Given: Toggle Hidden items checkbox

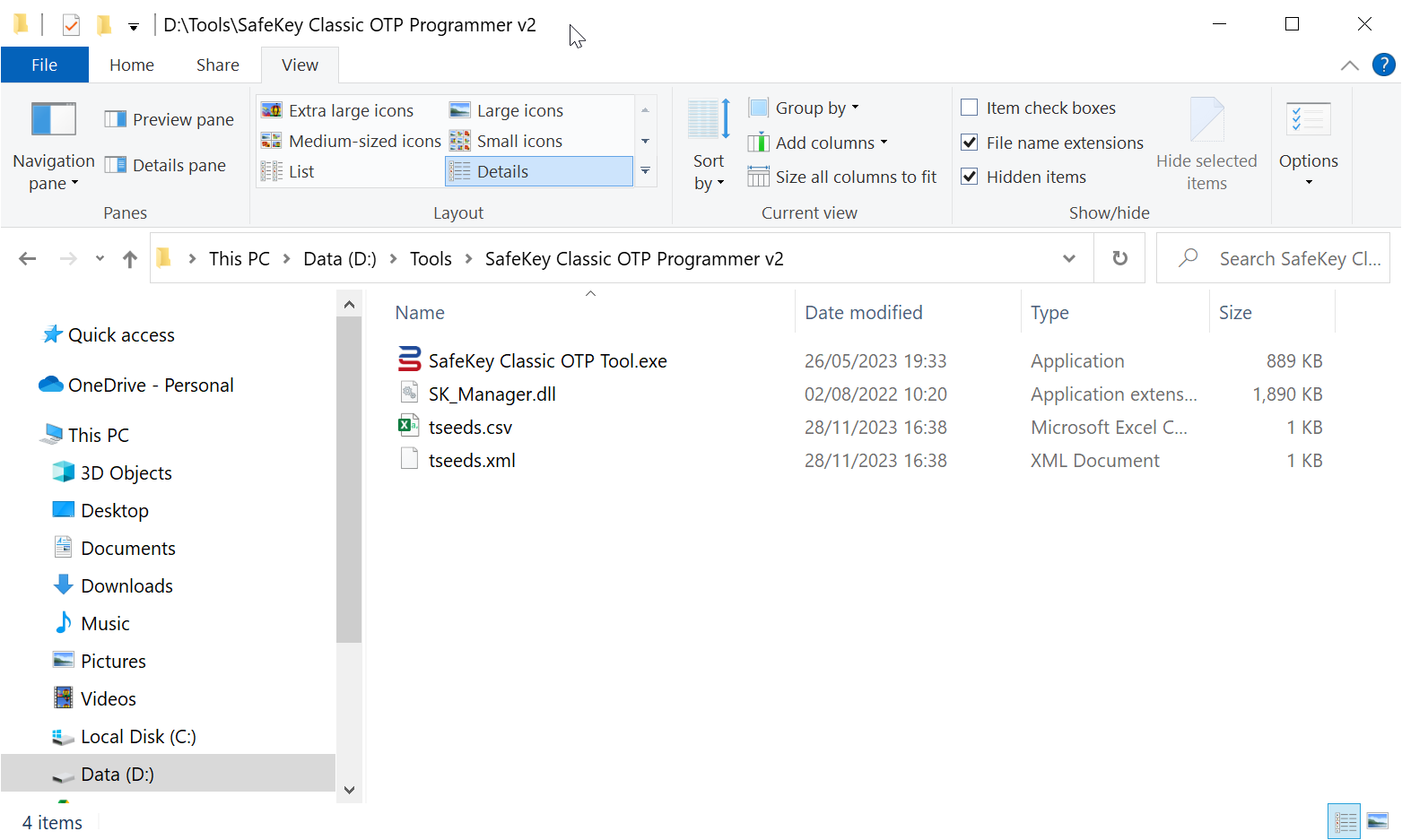Looking at the screenshot, I should tap(970, 177).
